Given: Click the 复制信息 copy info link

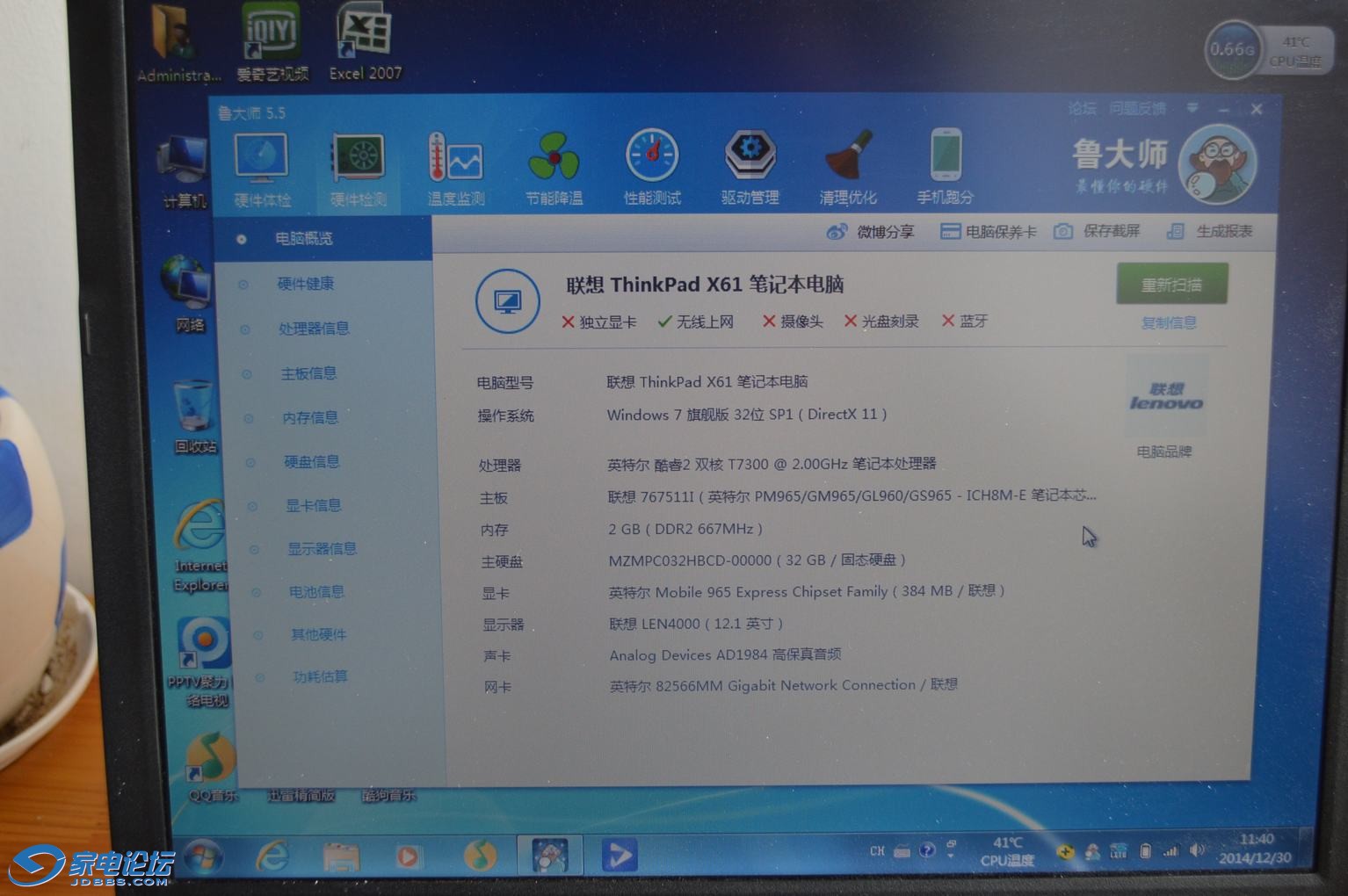Looking at the screenshot, I should [1169, 322].
